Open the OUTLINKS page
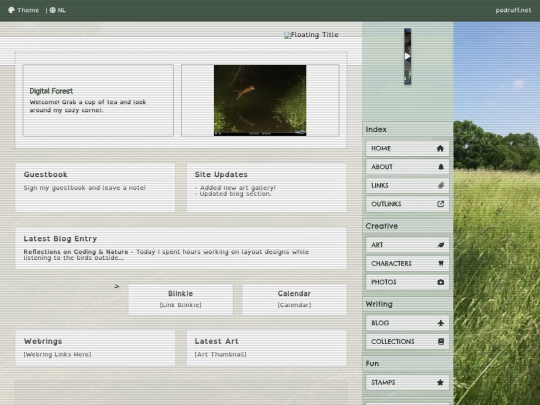540x405 pixels. (407, 204)
